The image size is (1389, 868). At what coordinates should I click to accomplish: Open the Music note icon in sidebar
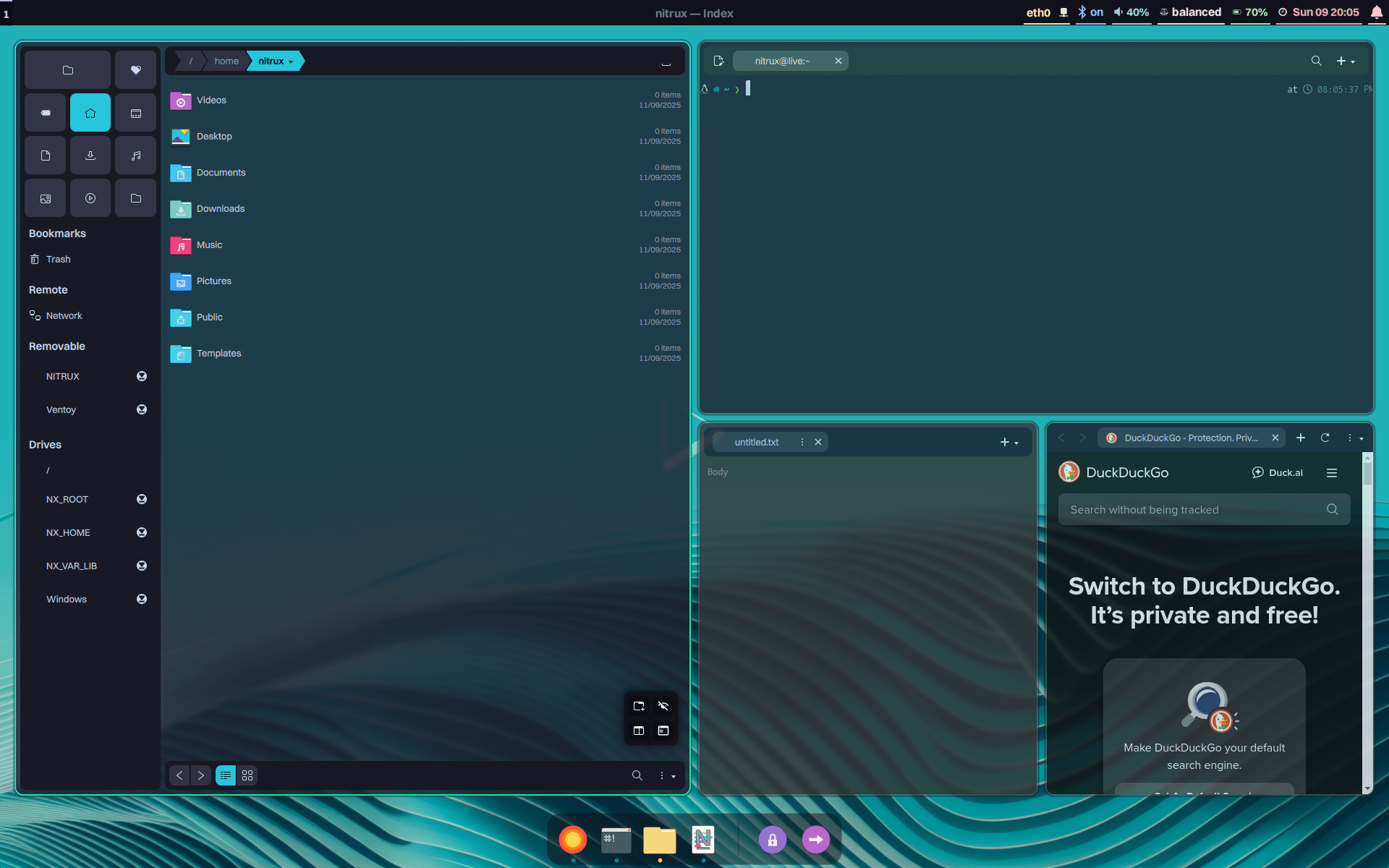[135, 154]
